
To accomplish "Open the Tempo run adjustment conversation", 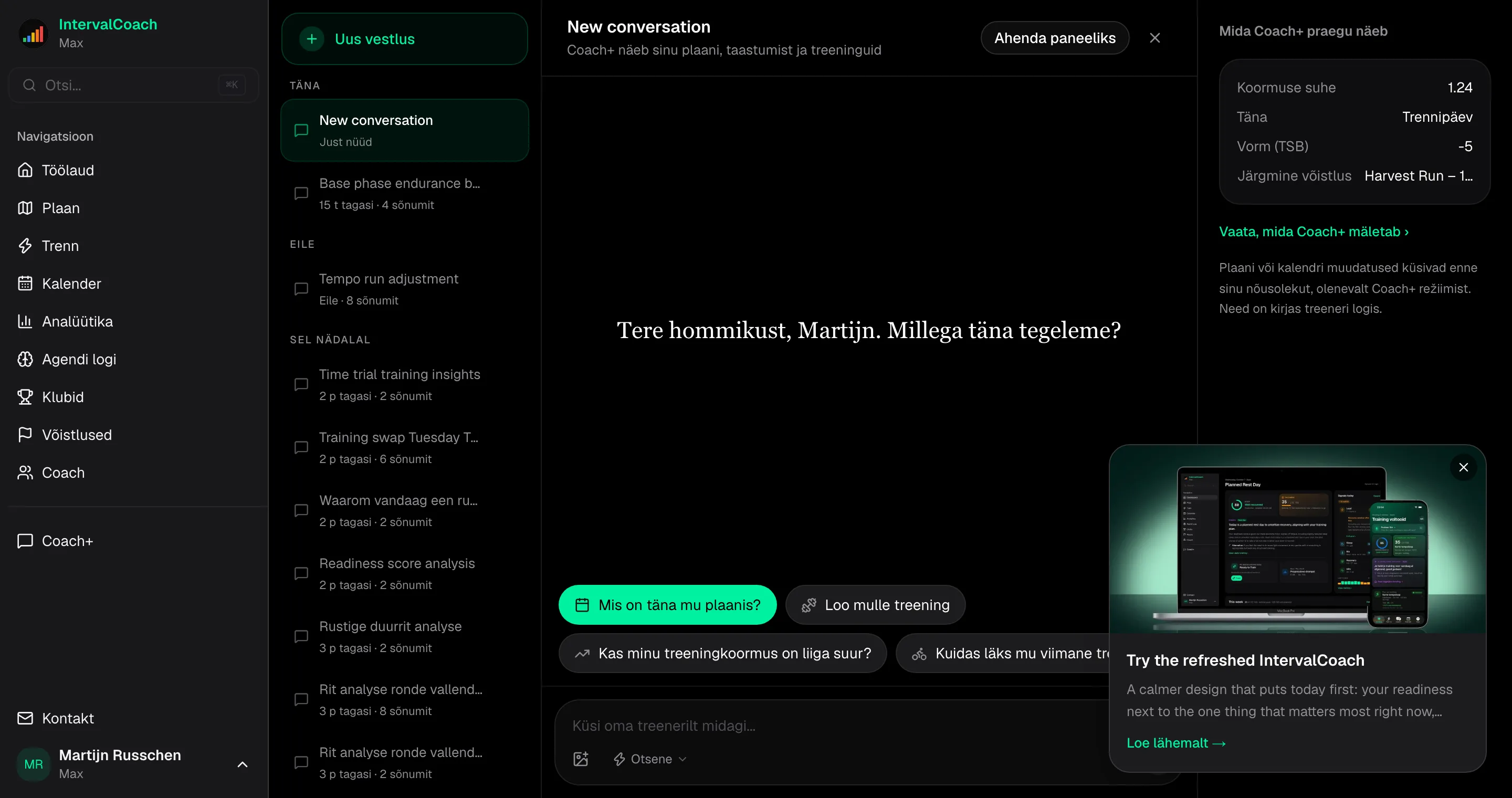I will (x=404, y=289).
